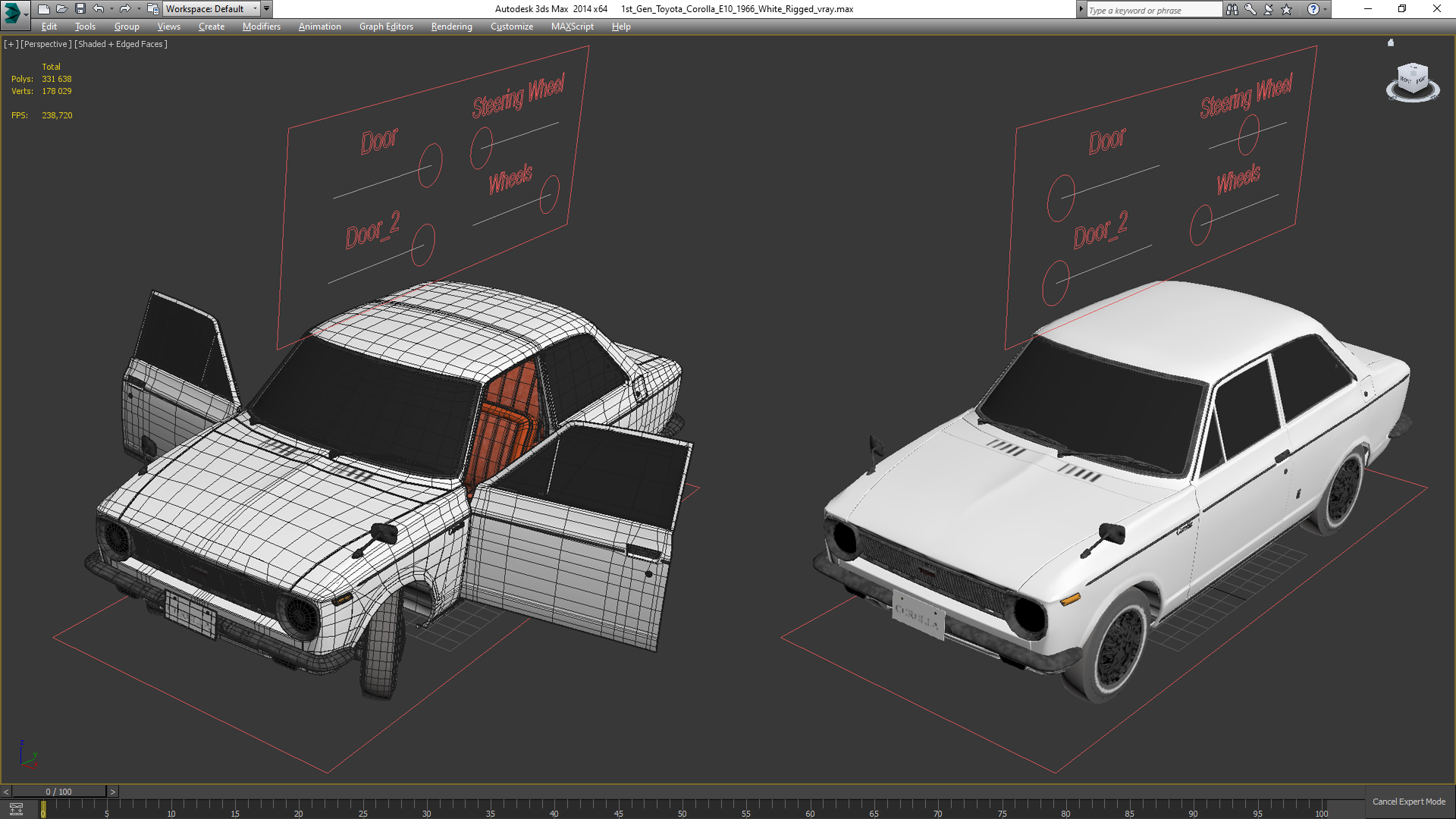Step time slider back with left arrow
Viewport: 1456px width, 819px height.
point(6,792)
